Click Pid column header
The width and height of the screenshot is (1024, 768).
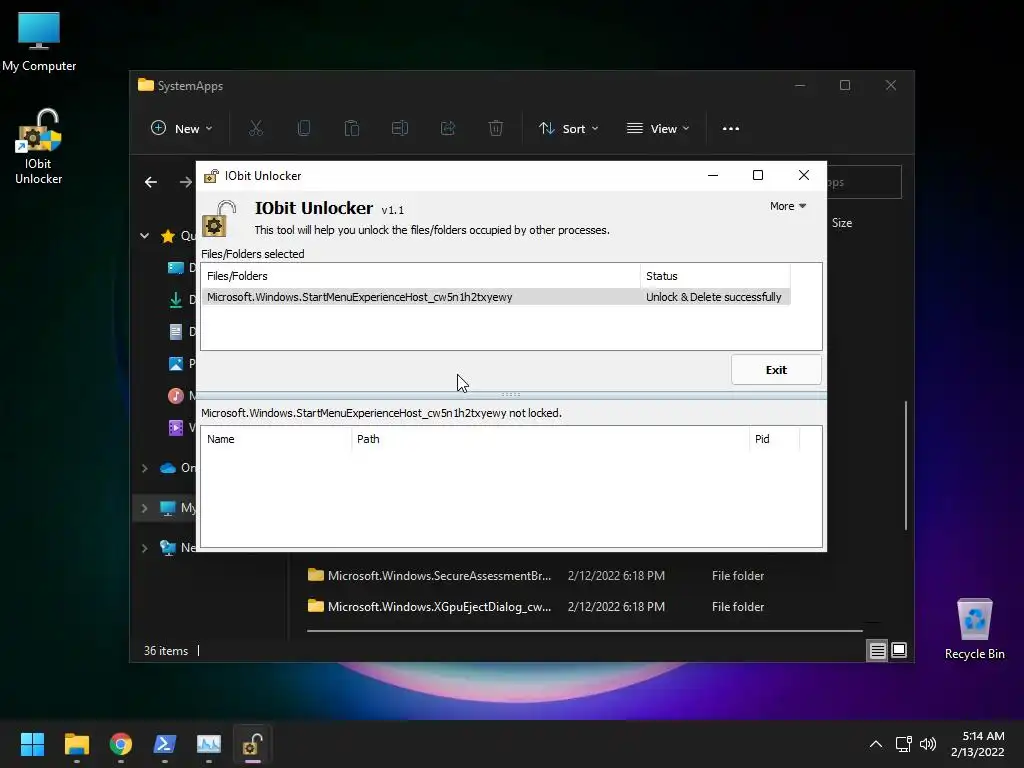click(x=774, y=439)
